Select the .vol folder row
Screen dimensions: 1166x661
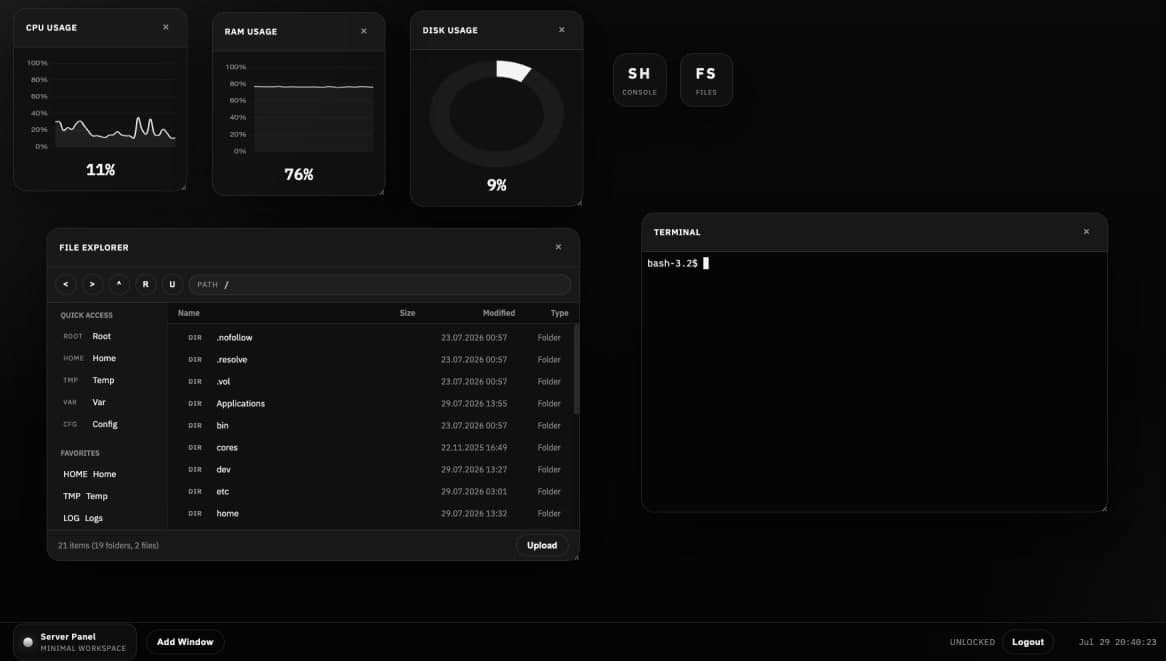372,381
